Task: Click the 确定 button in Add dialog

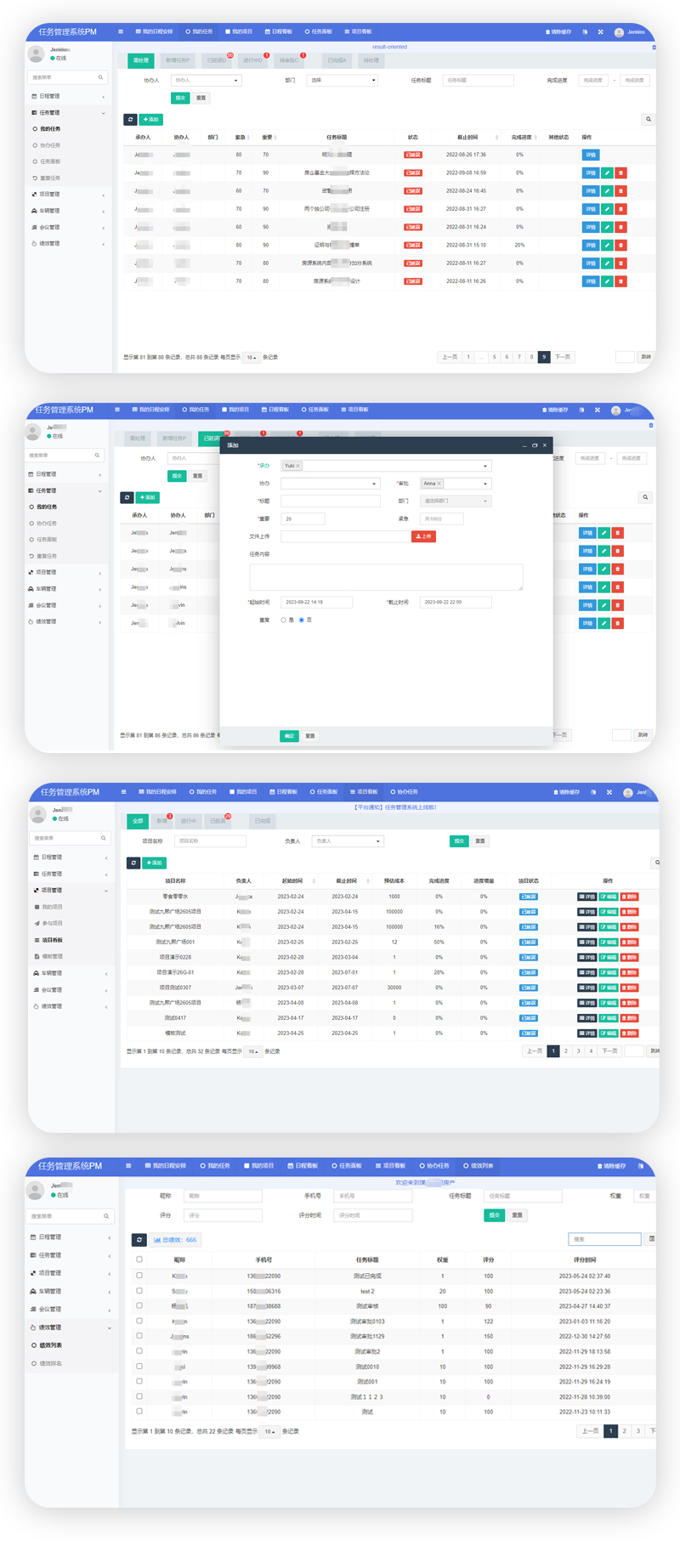Action: 289,736
